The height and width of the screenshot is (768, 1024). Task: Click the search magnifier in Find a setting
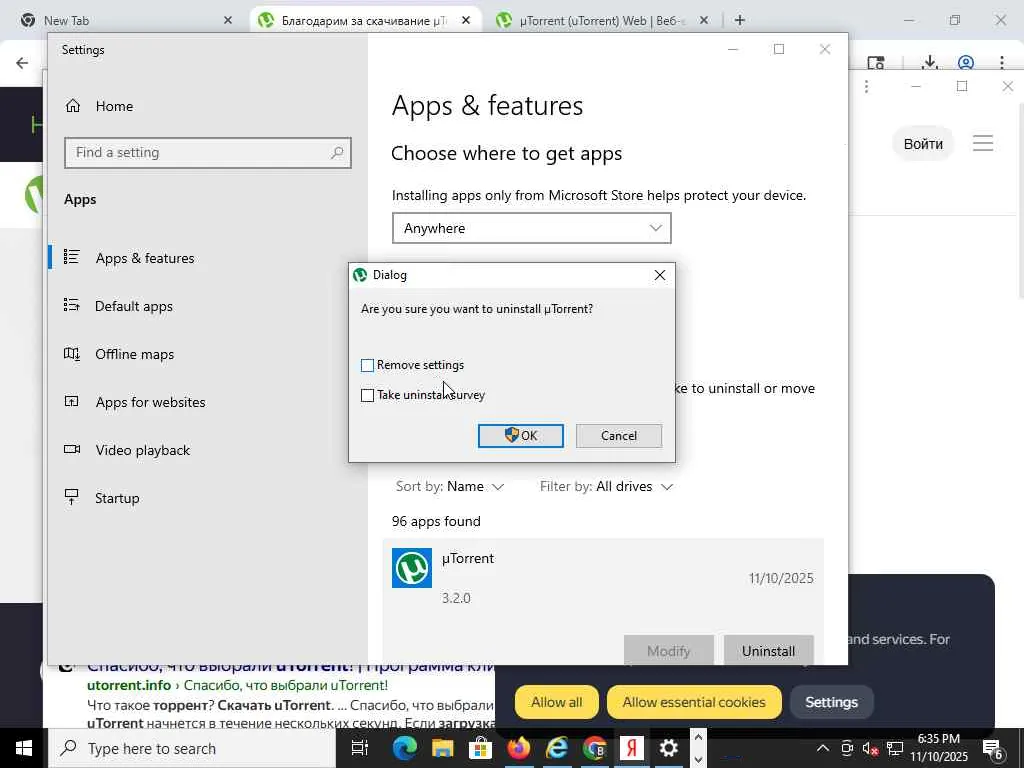(337, 153)
